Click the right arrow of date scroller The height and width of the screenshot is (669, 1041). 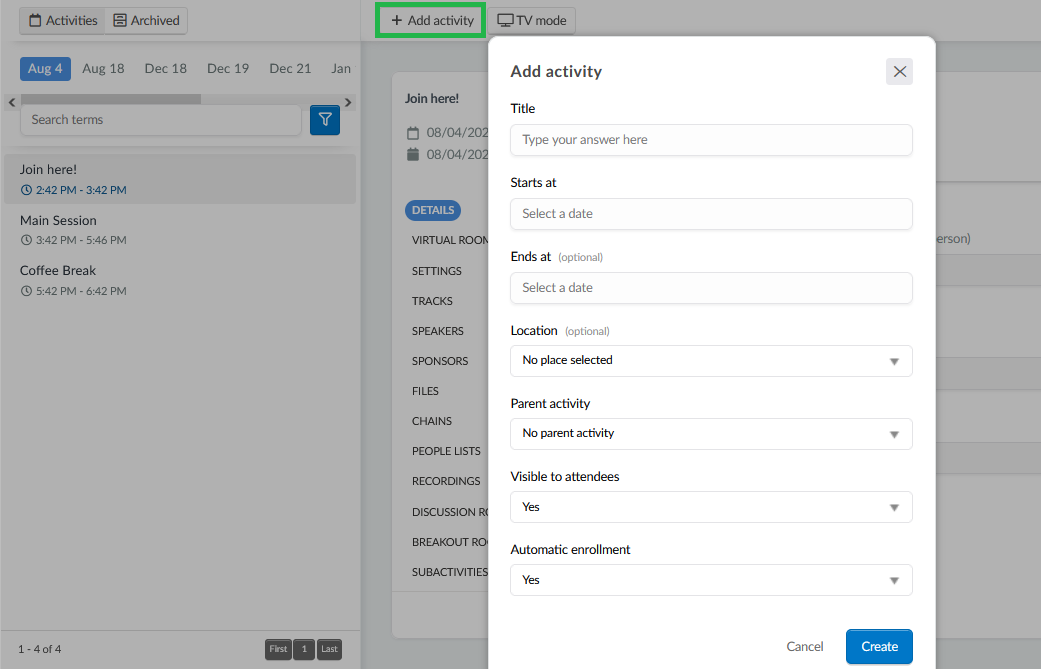click(x=348, y=102)
